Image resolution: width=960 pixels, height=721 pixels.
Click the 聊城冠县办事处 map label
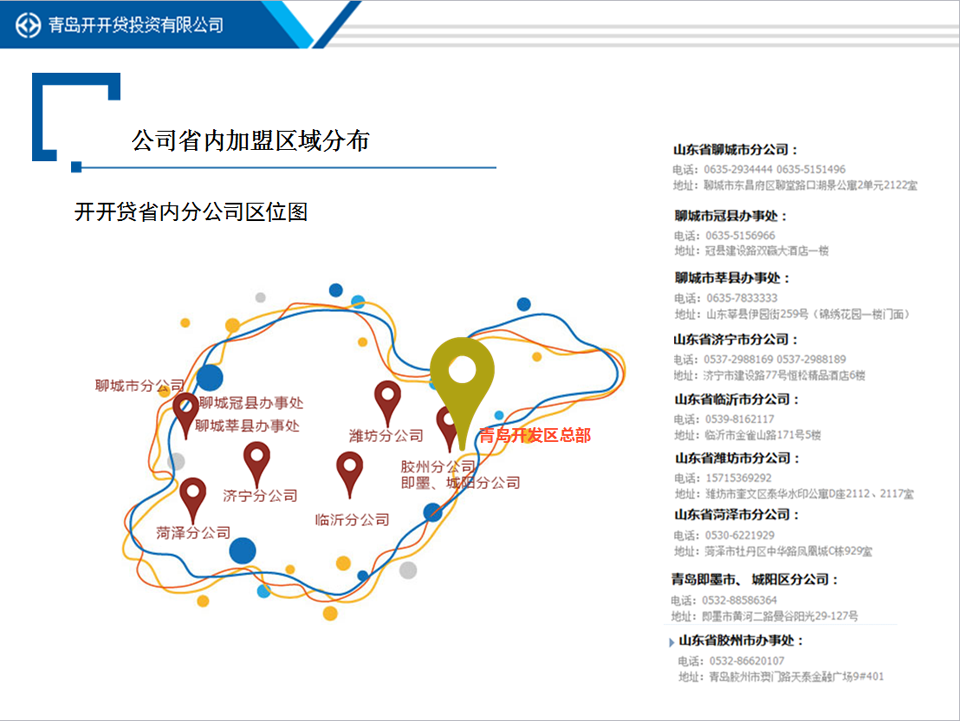pos(251,403)
